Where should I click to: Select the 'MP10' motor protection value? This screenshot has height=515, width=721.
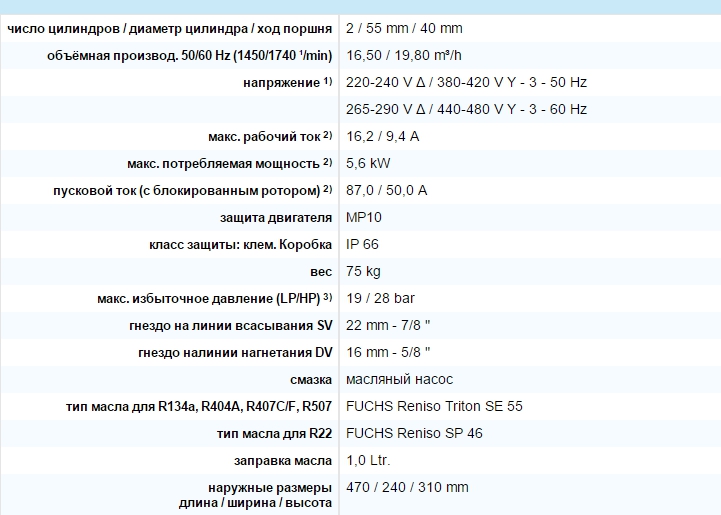point(364,218)
